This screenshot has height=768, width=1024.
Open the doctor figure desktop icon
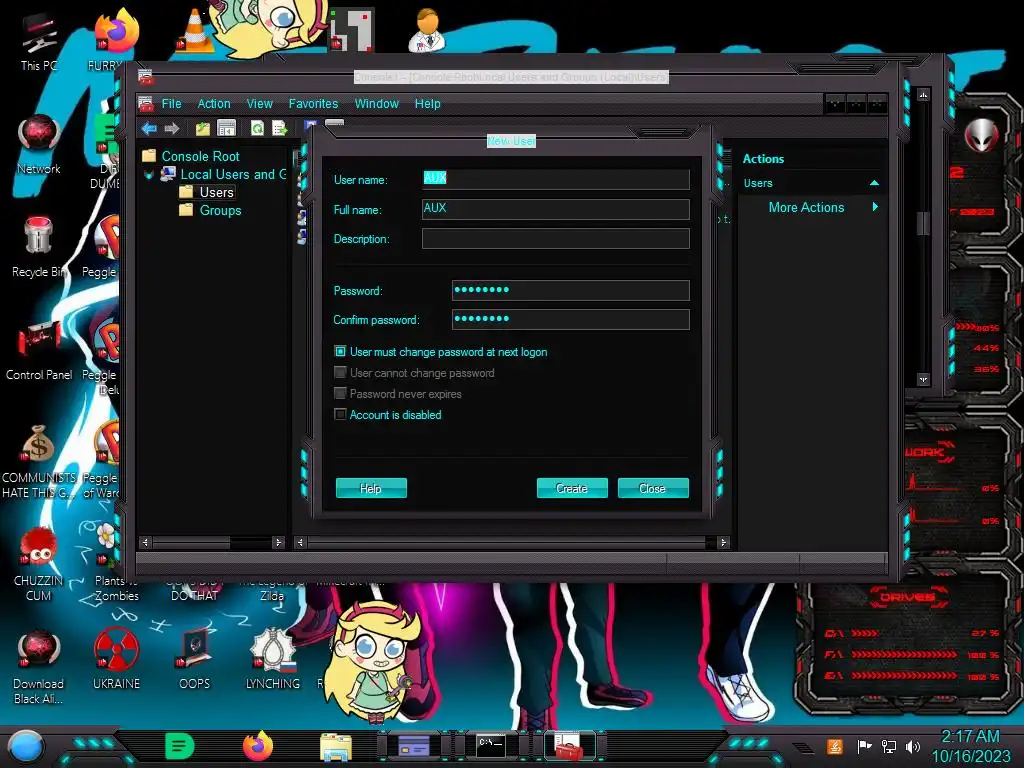427,30
